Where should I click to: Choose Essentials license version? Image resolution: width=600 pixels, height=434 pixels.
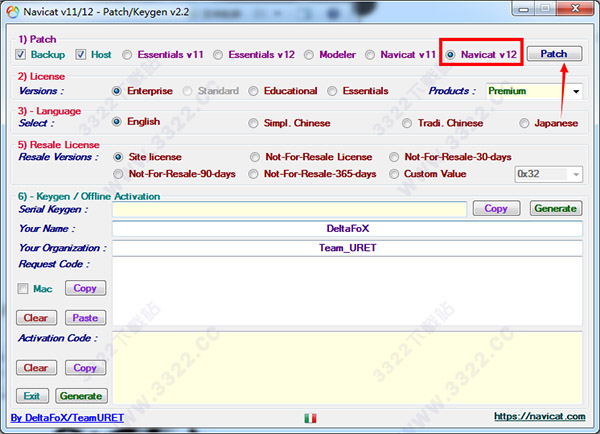[332, 91]
